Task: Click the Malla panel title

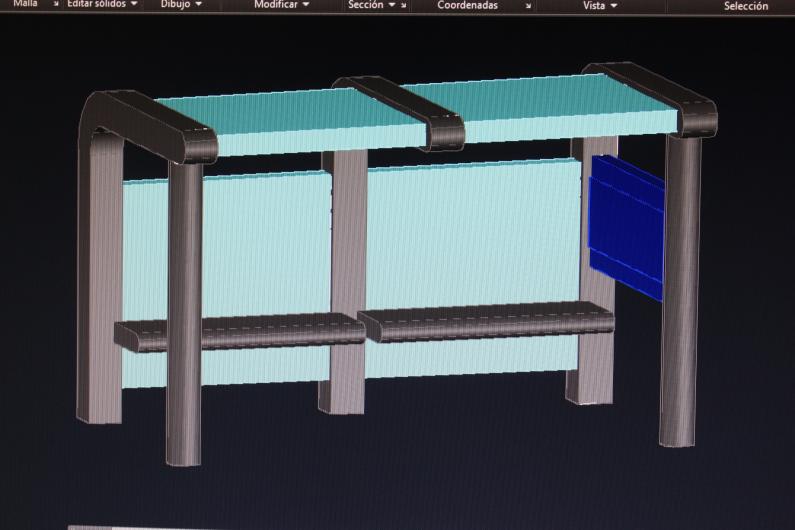Action: 25,4
